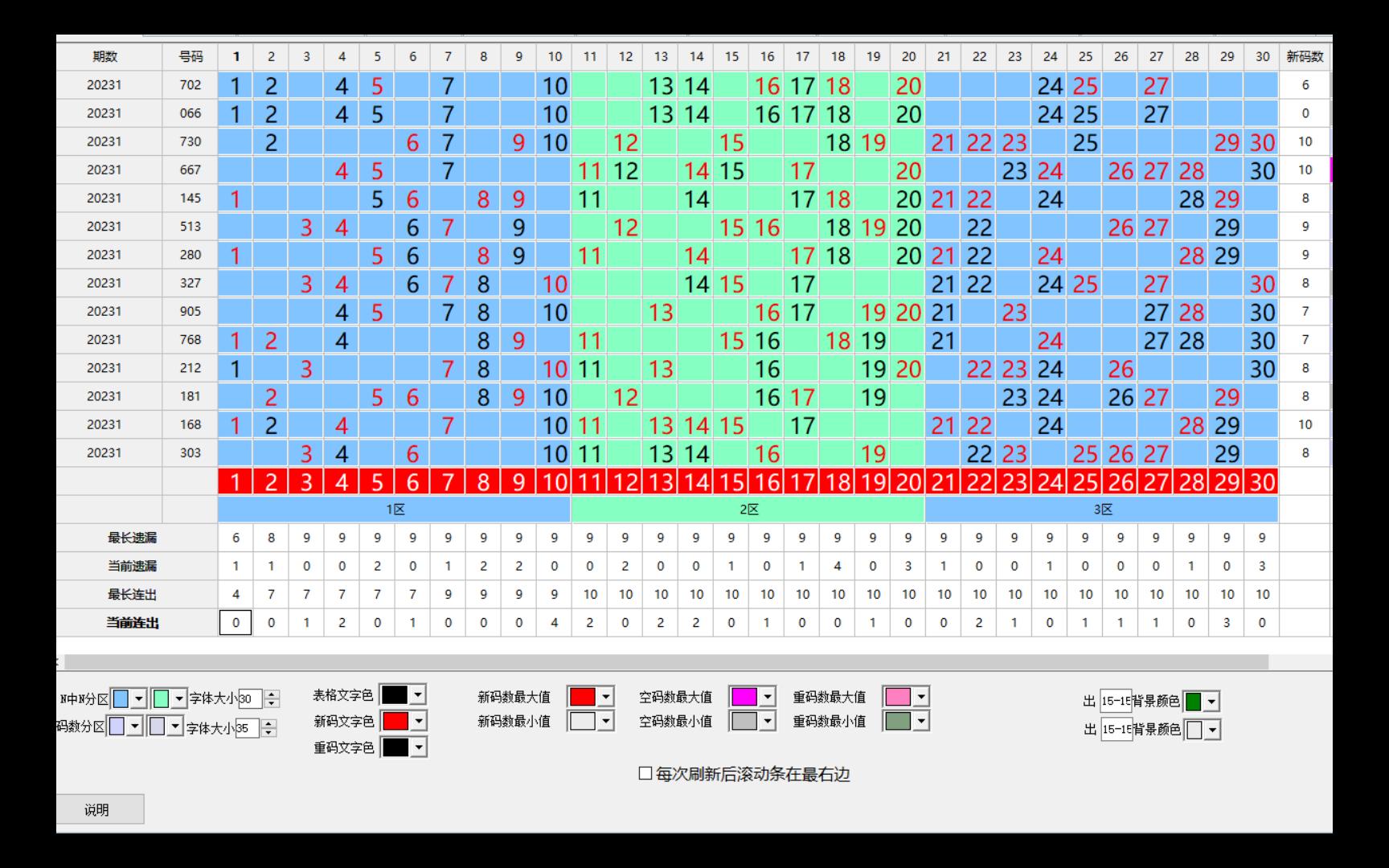This screenshot has width=1389, height=868.
Task: Select the row with 号码 667
Action: [x=694, y=170]
